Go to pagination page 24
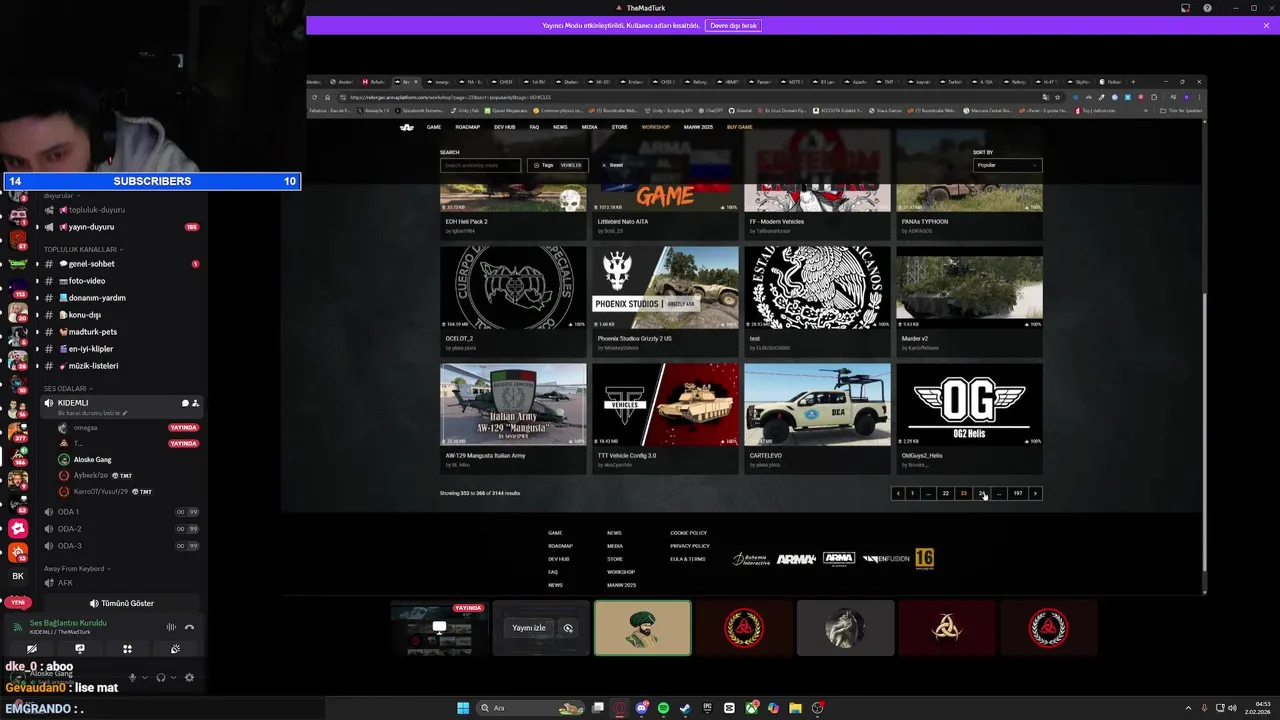The width and height of the screenshot is (1280, 720). 982,493
